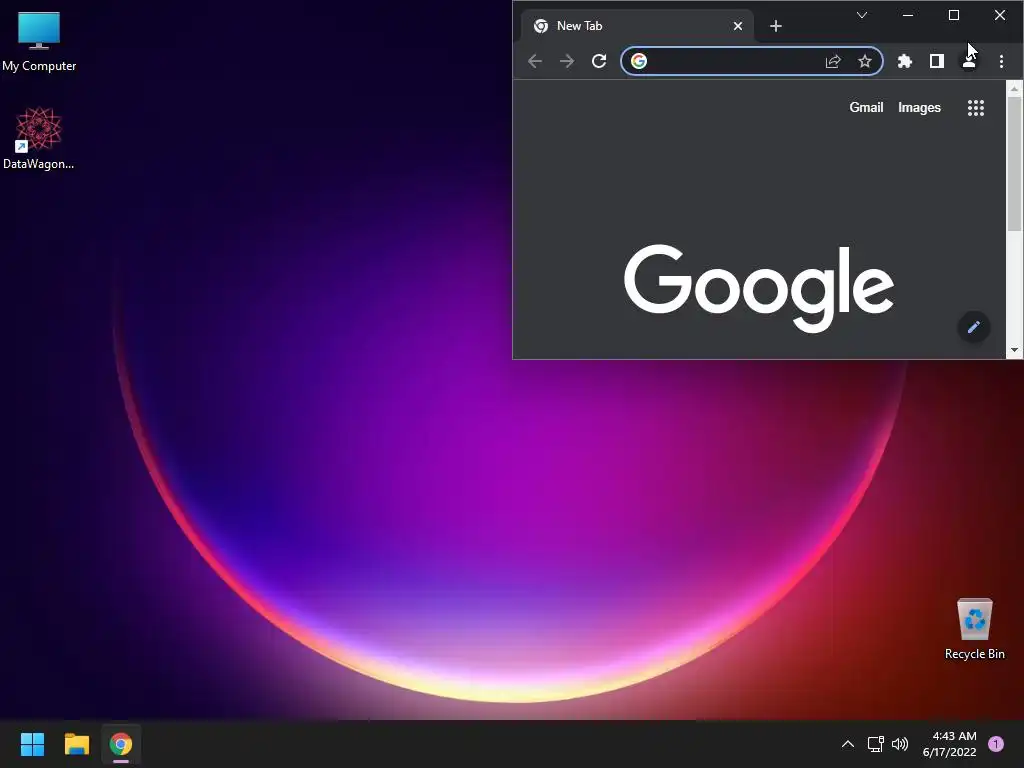Toggle the Chrome side panel
1024x768 pixels.
(x=936, y=61)
